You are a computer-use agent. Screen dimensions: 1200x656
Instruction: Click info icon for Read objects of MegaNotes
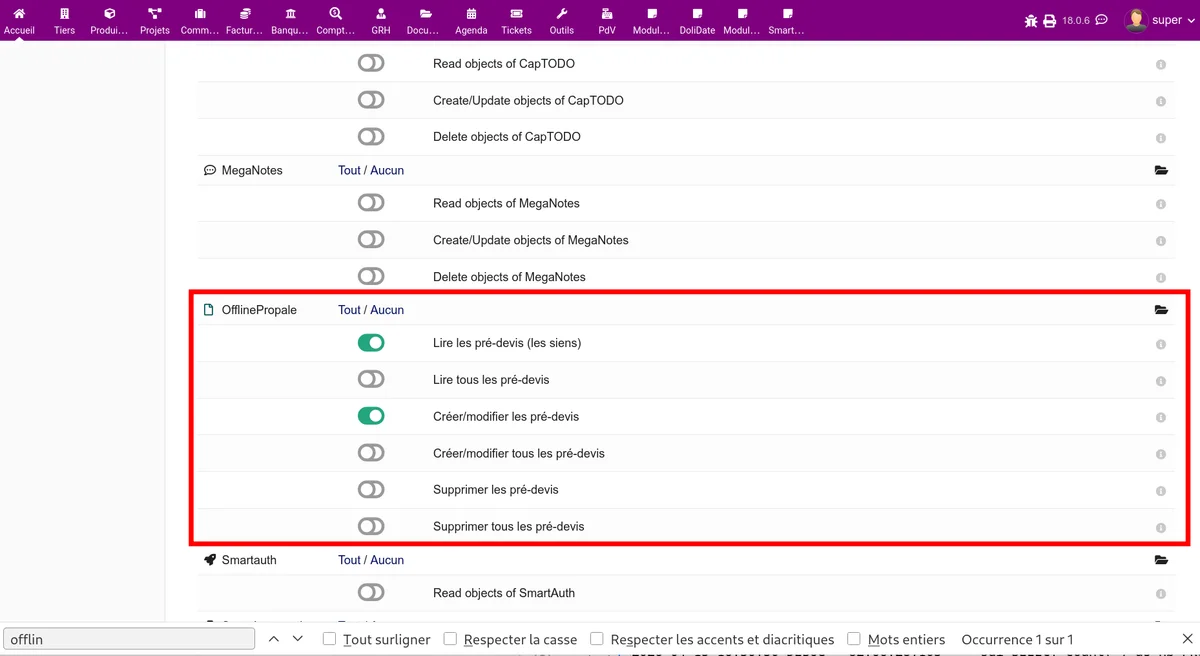tap(1161, 205)
